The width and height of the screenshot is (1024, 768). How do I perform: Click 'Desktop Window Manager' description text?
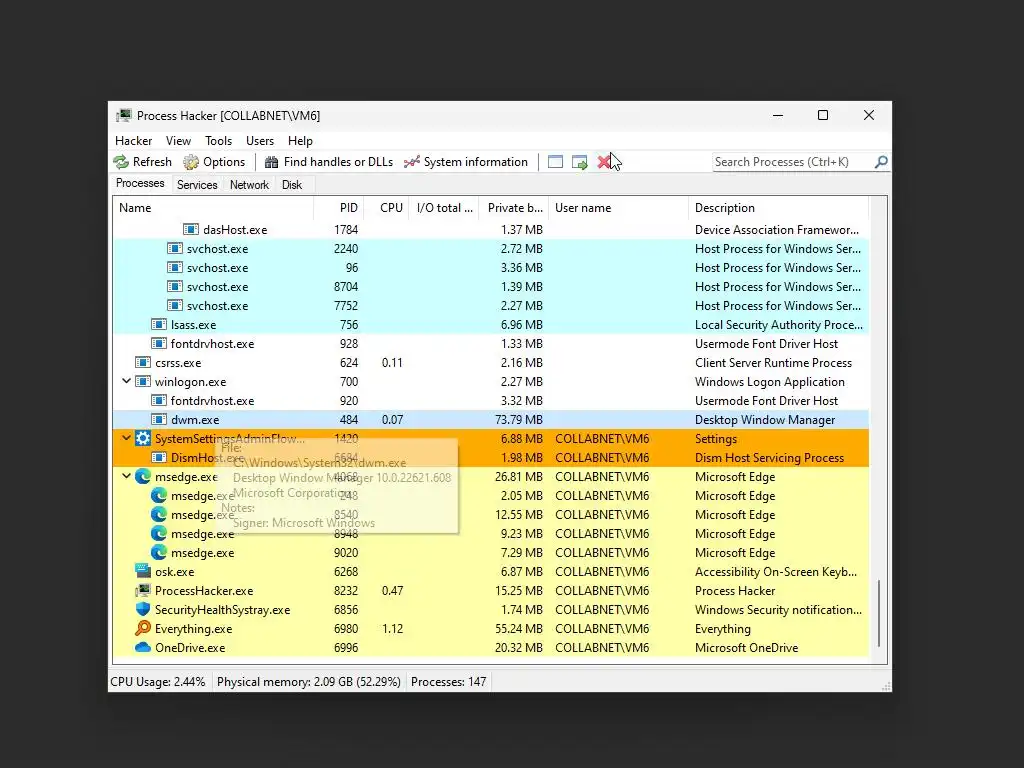click(x=765, y=419)
